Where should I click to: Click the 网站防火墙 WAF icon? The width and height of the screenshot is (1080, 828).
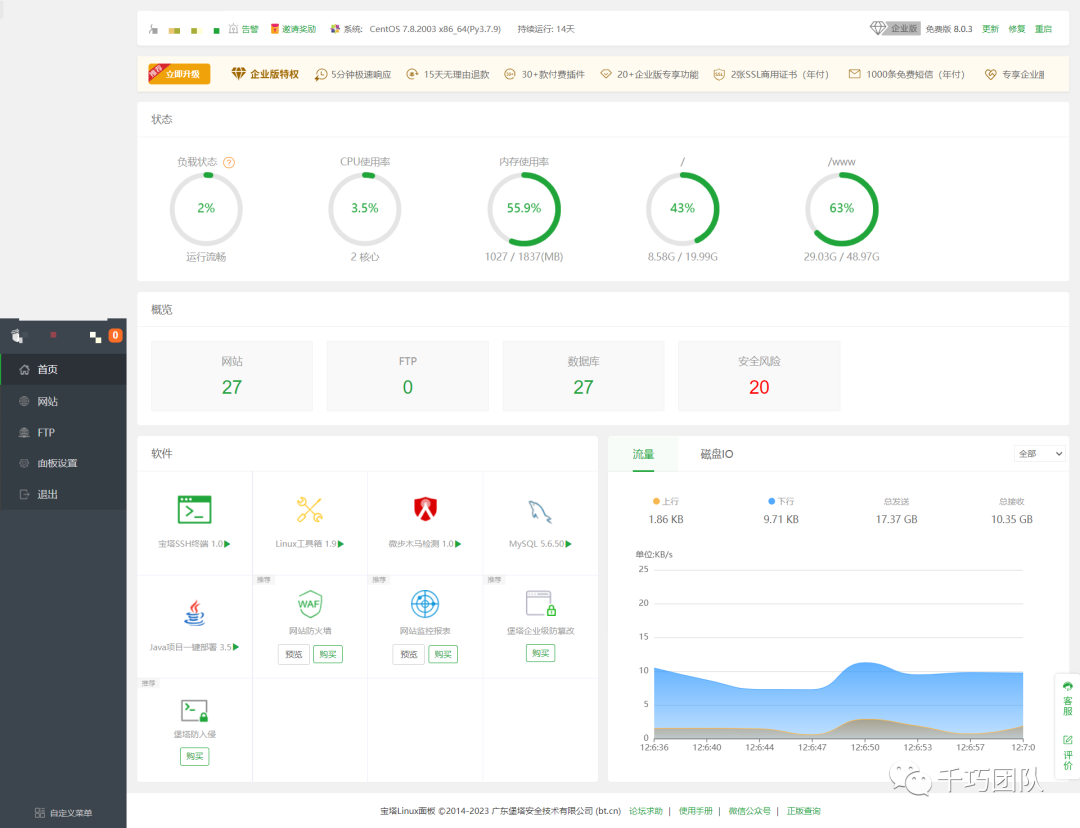[309, 604]
